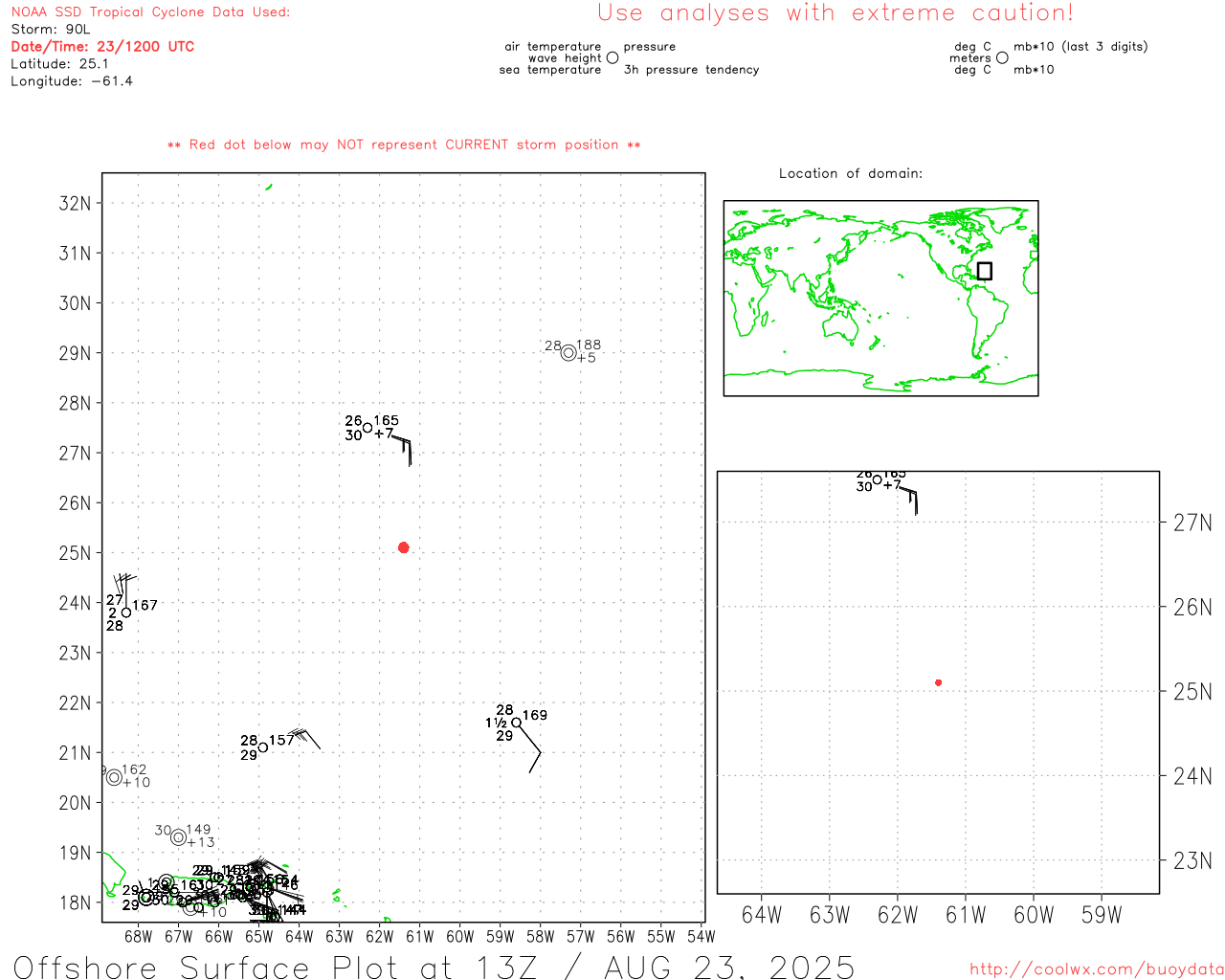Click the 'Date/Time: 23/1200 UTC' label
Screen dimensions: 1225x980
pyautogui.click(x=102, y=47)
